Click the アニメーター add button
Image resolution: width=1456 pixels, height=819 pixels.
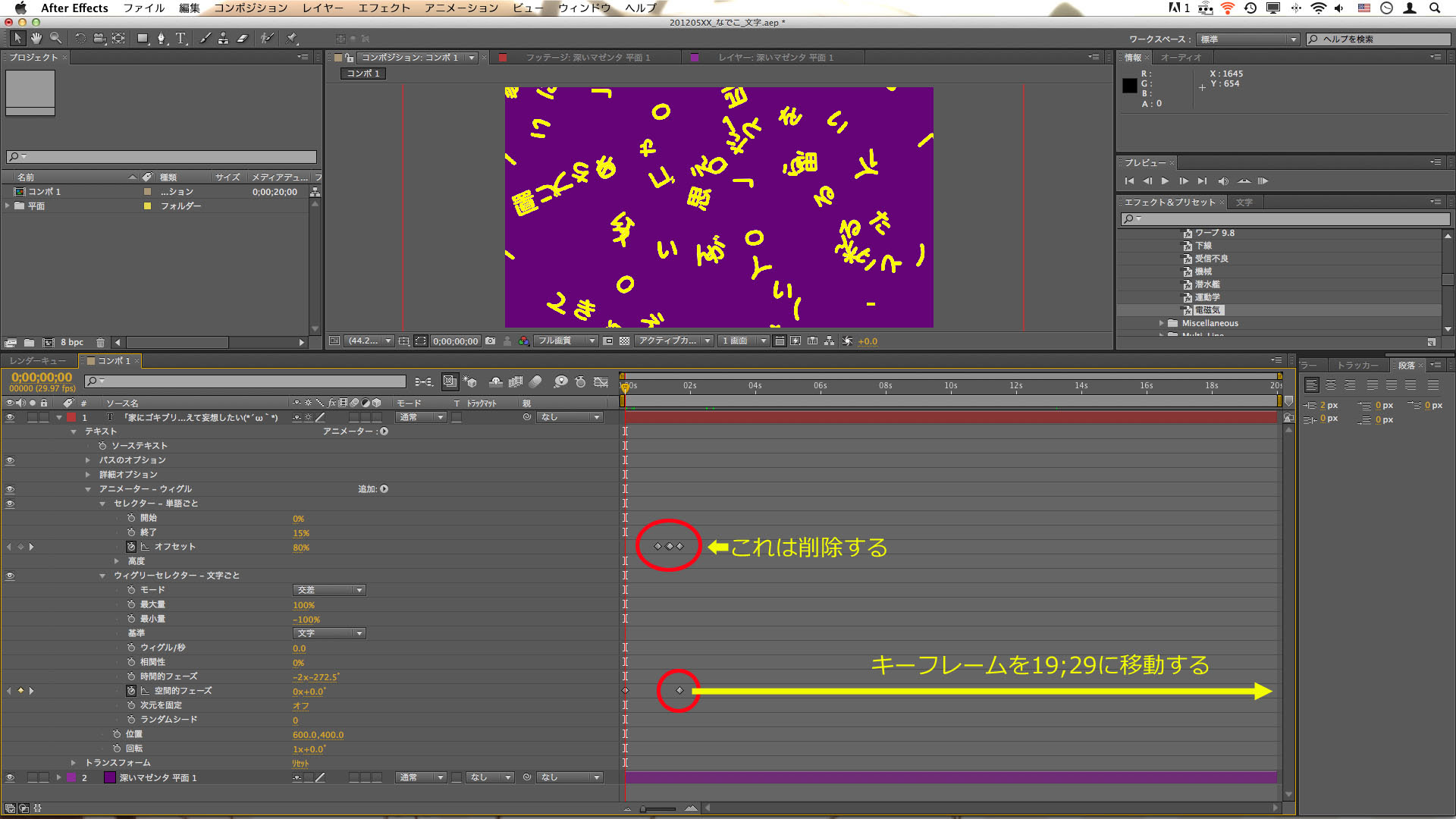[x=384, y=431]
